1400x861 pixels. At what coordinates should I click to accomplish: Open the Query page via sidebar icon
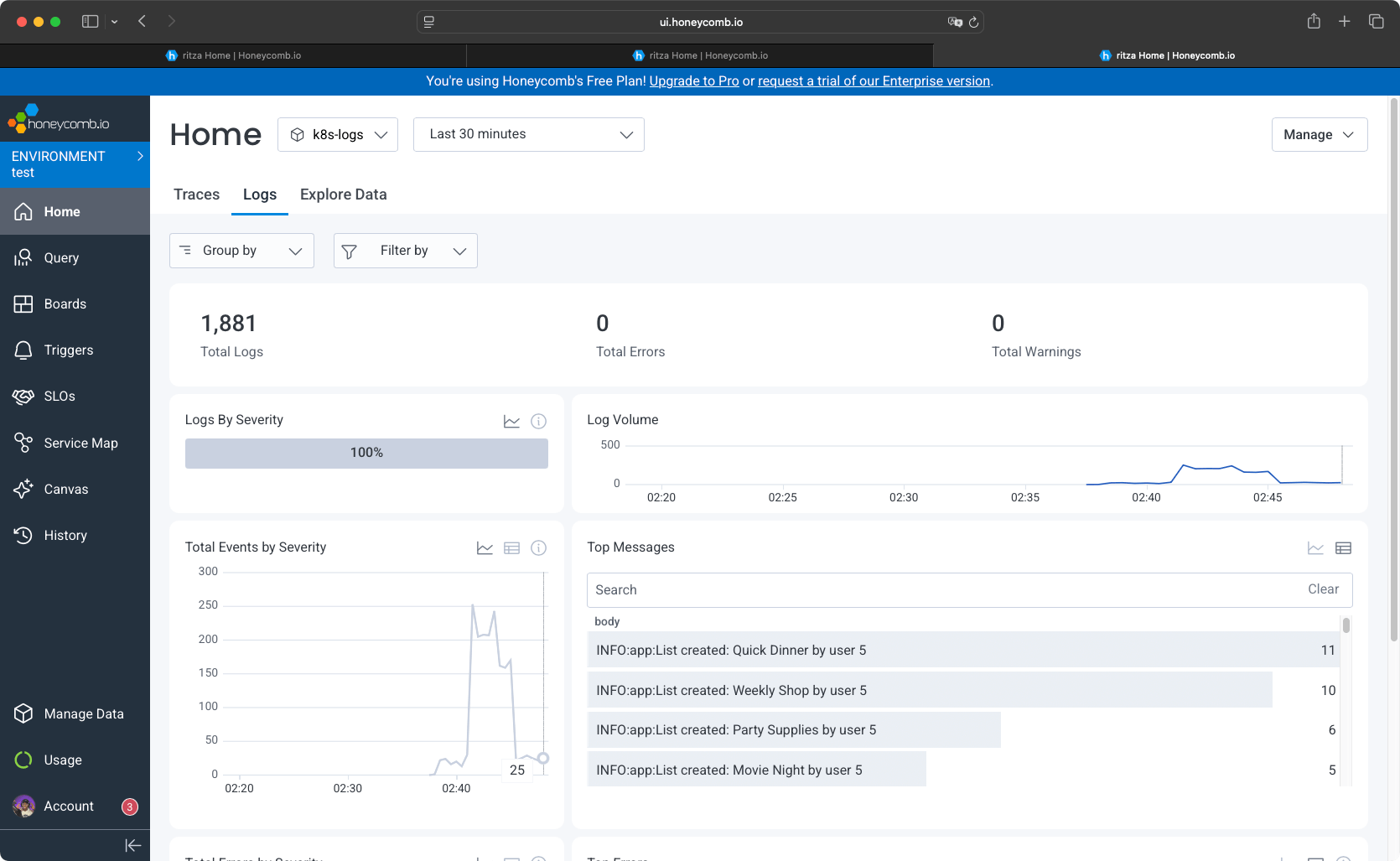(23, 257)
